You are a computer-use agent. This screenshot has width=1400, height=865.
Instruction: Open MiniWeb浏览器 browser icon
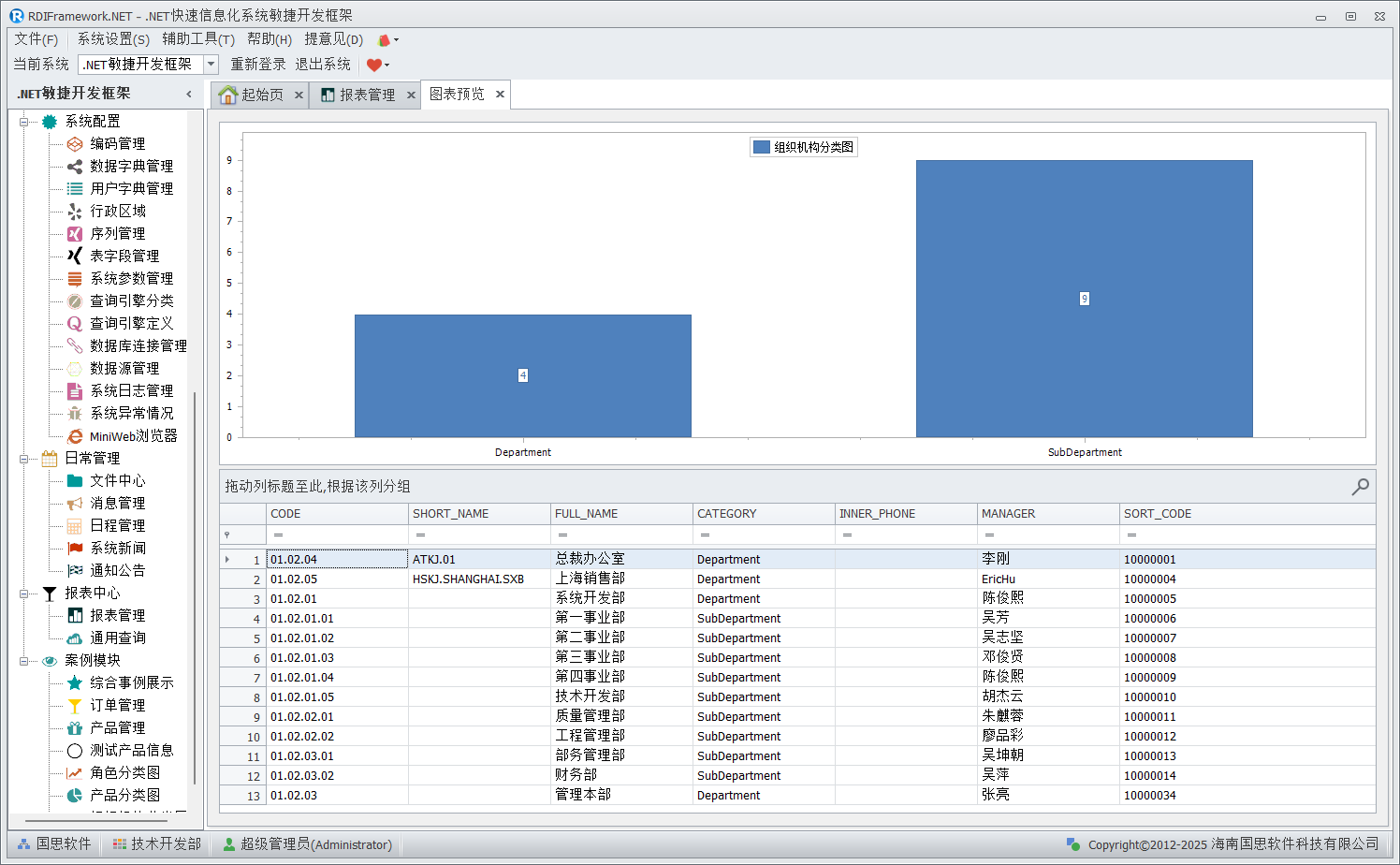click(x=75, y=436)
